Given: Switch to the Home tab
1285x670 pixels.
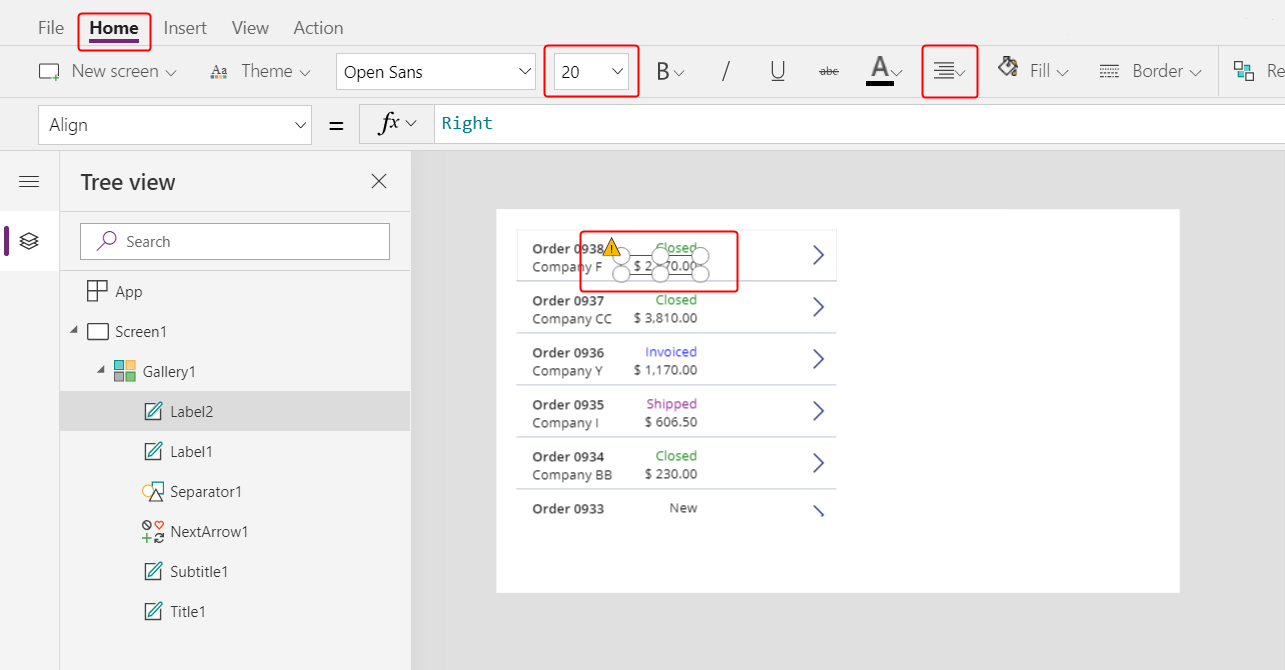Looking at the screenshot, I should tap(114, 28).
